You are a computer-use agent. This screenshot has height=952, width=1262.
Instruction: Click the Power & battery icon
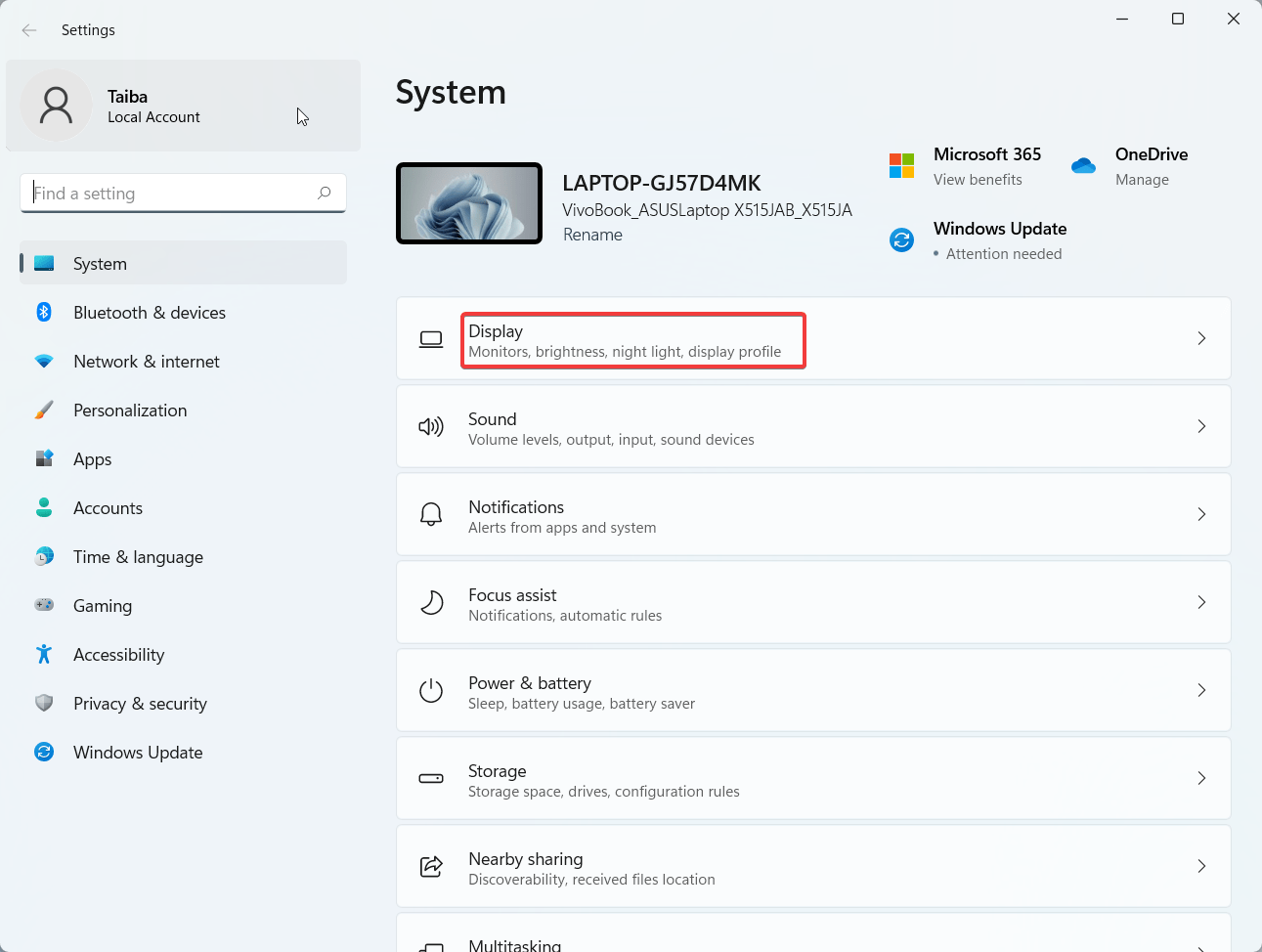tap(431, 690)
